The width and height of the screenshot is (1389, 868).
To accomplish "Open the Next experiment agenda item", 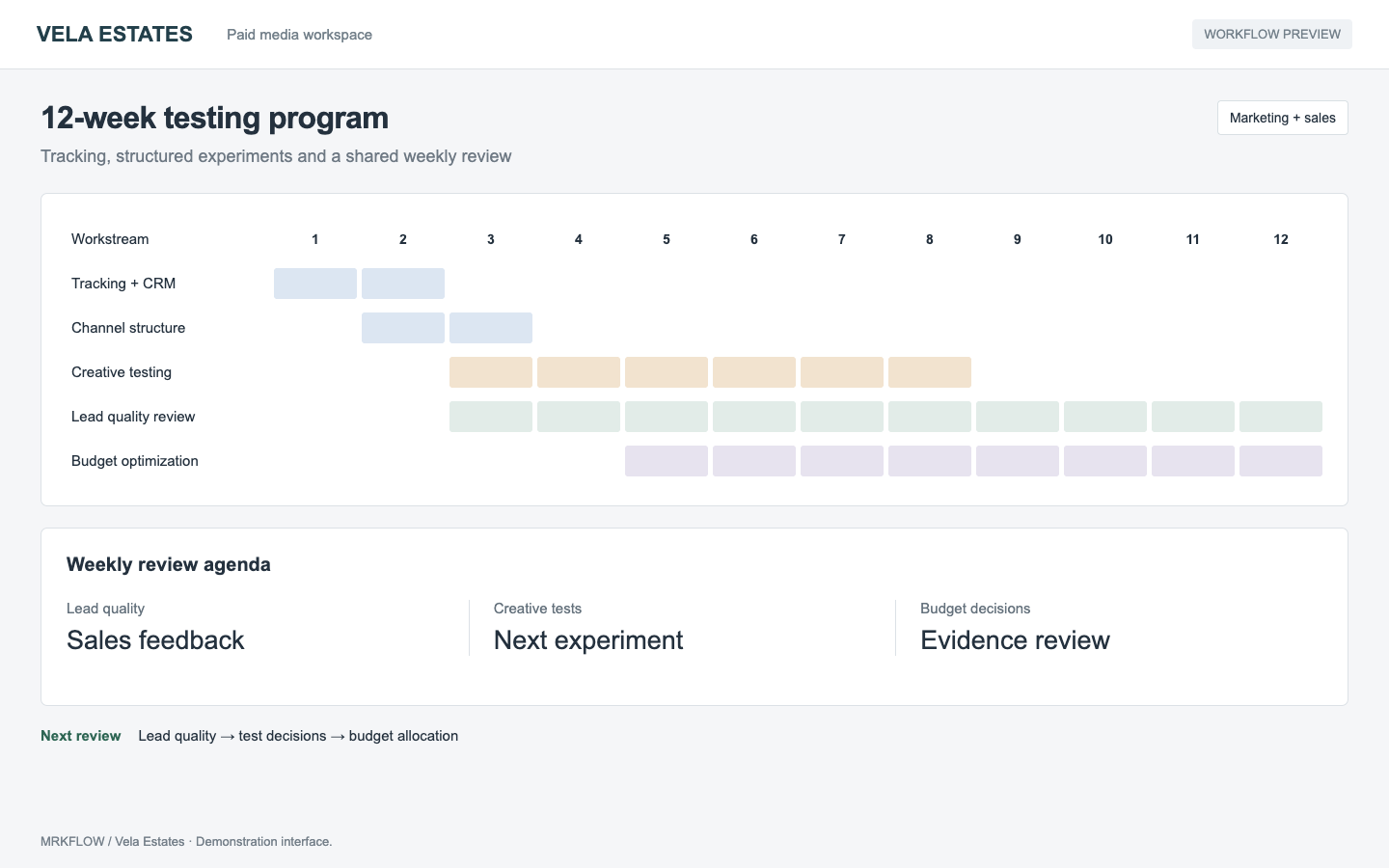I will (588, 640).
